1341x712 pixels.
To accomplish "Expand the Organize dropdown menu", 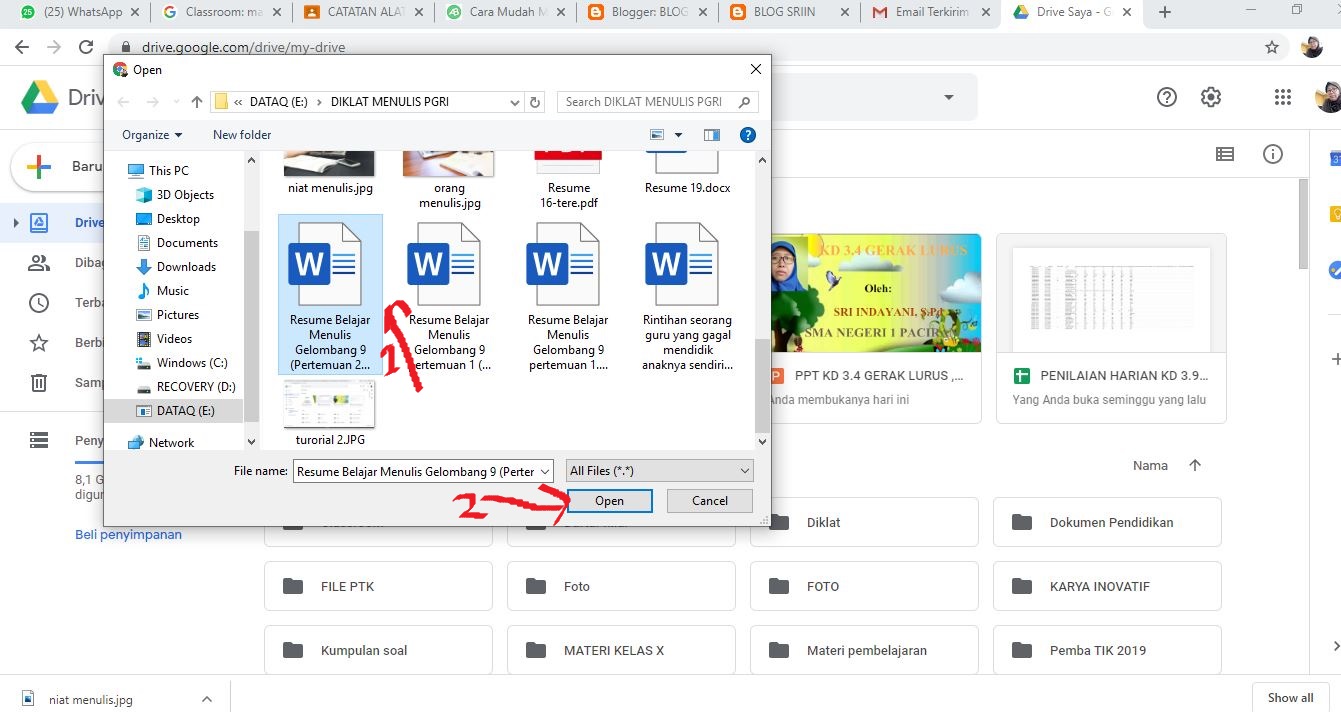I will click(x=150, y=134).
